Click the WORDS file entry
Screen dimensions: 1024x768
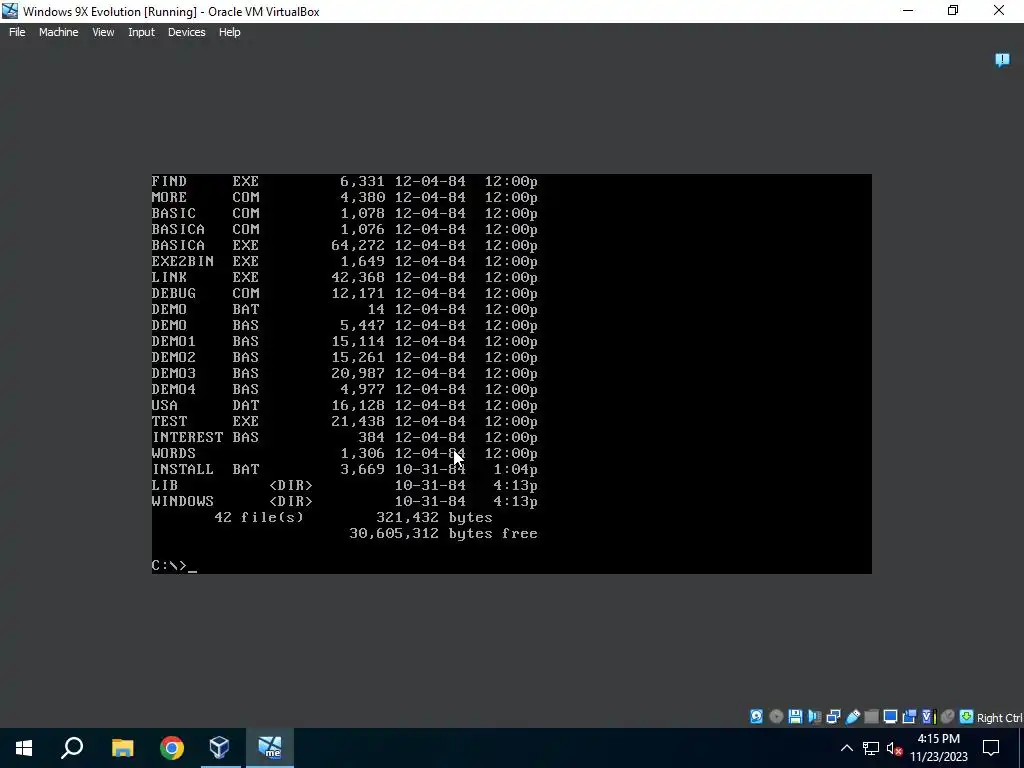[344, 453]
